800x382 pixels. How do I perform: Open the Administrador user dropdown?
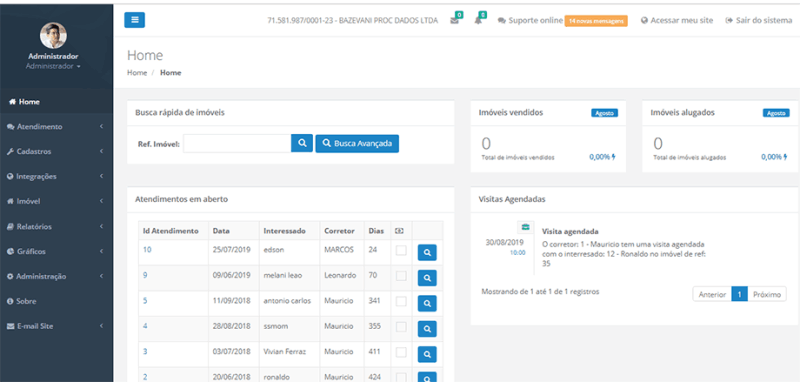coord(53,66)
